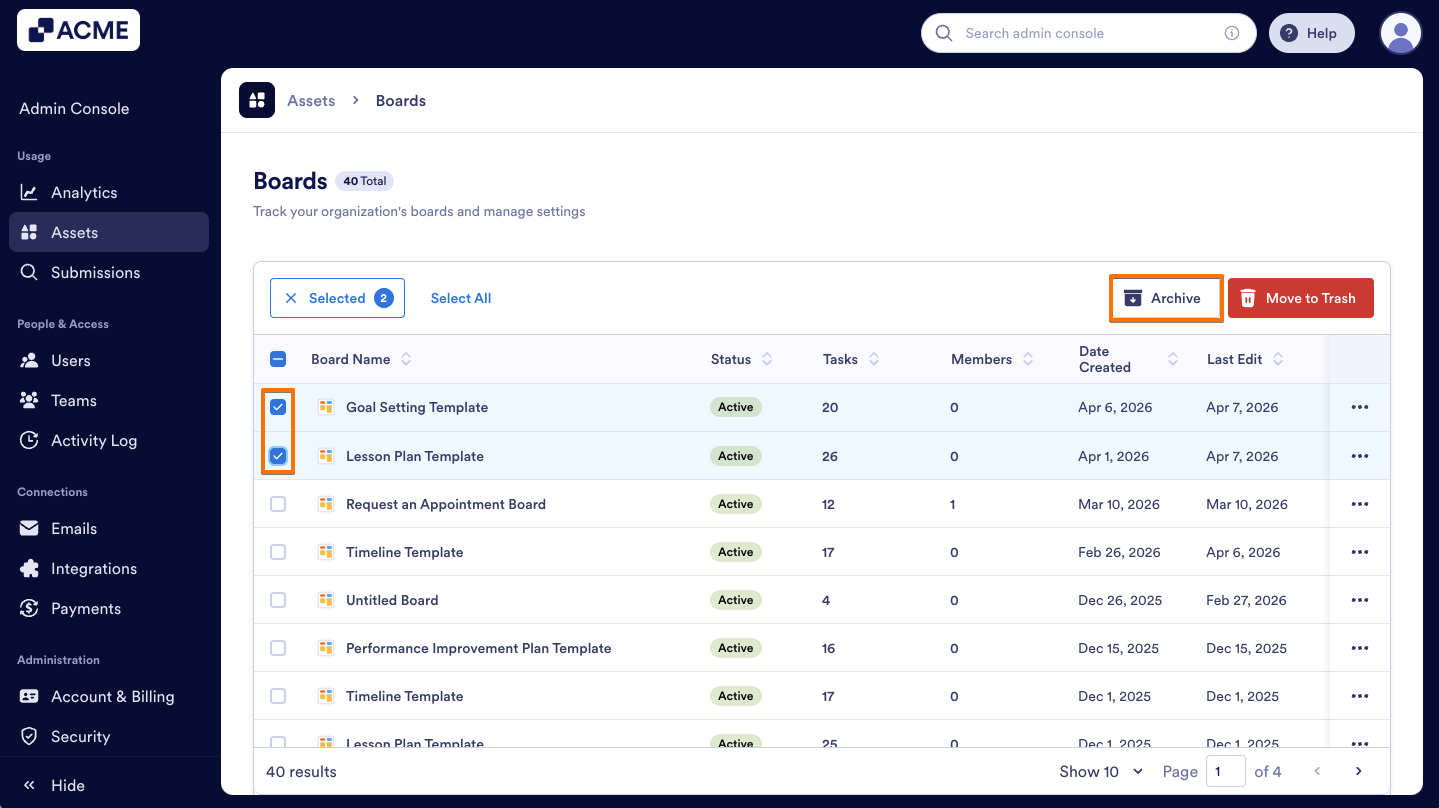Image resolution: width=1439 pixels, height=808 pixels.
Task: Navigate to the Boards breadcrumb tab
Action: pos(400,100)
